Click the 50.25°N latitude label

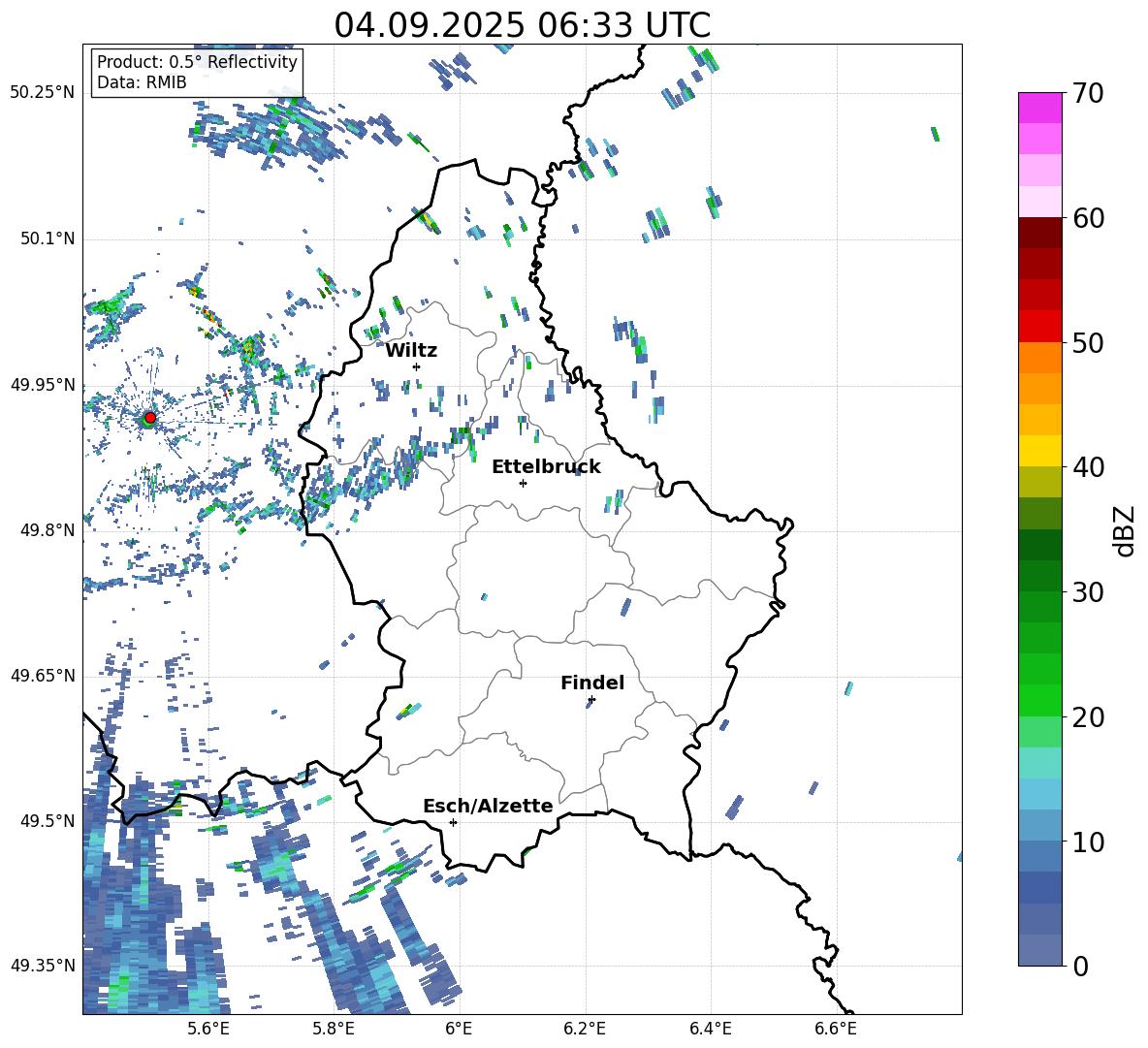[x=43, y=93]
